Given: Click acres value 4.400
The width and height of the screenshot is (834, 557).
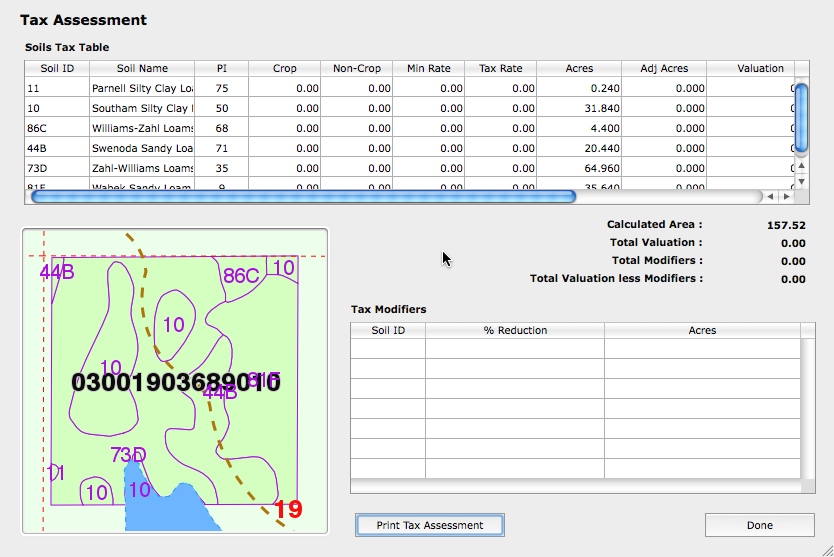Looking at the screenshot, I should (605, 128).
